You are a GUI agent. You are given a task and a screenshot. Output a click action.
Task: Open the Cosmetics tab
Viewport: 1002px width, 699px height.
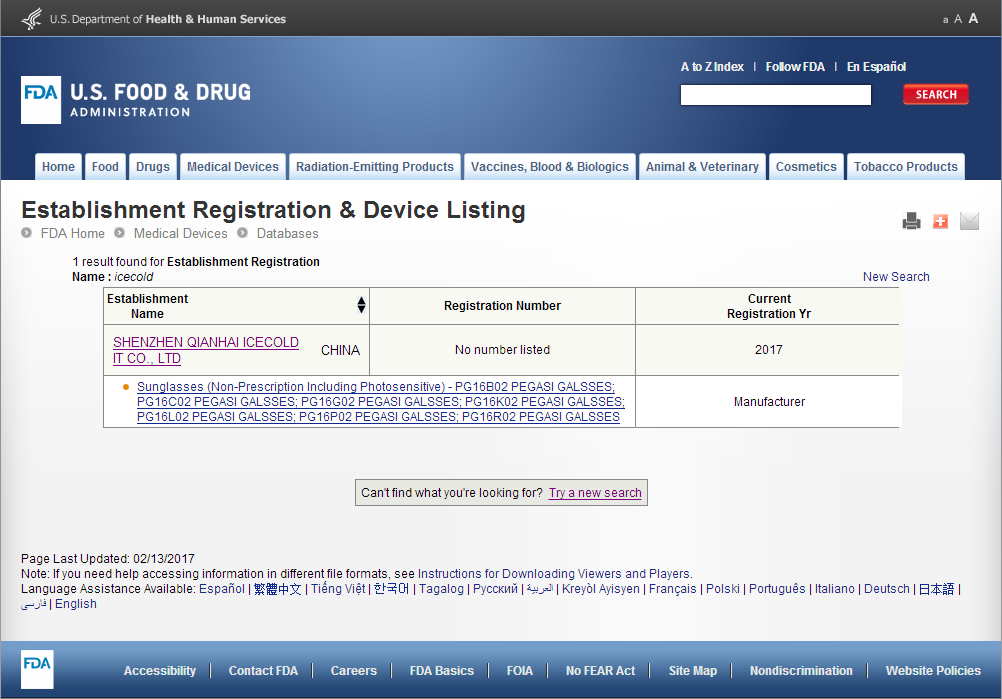click(806, 167)
